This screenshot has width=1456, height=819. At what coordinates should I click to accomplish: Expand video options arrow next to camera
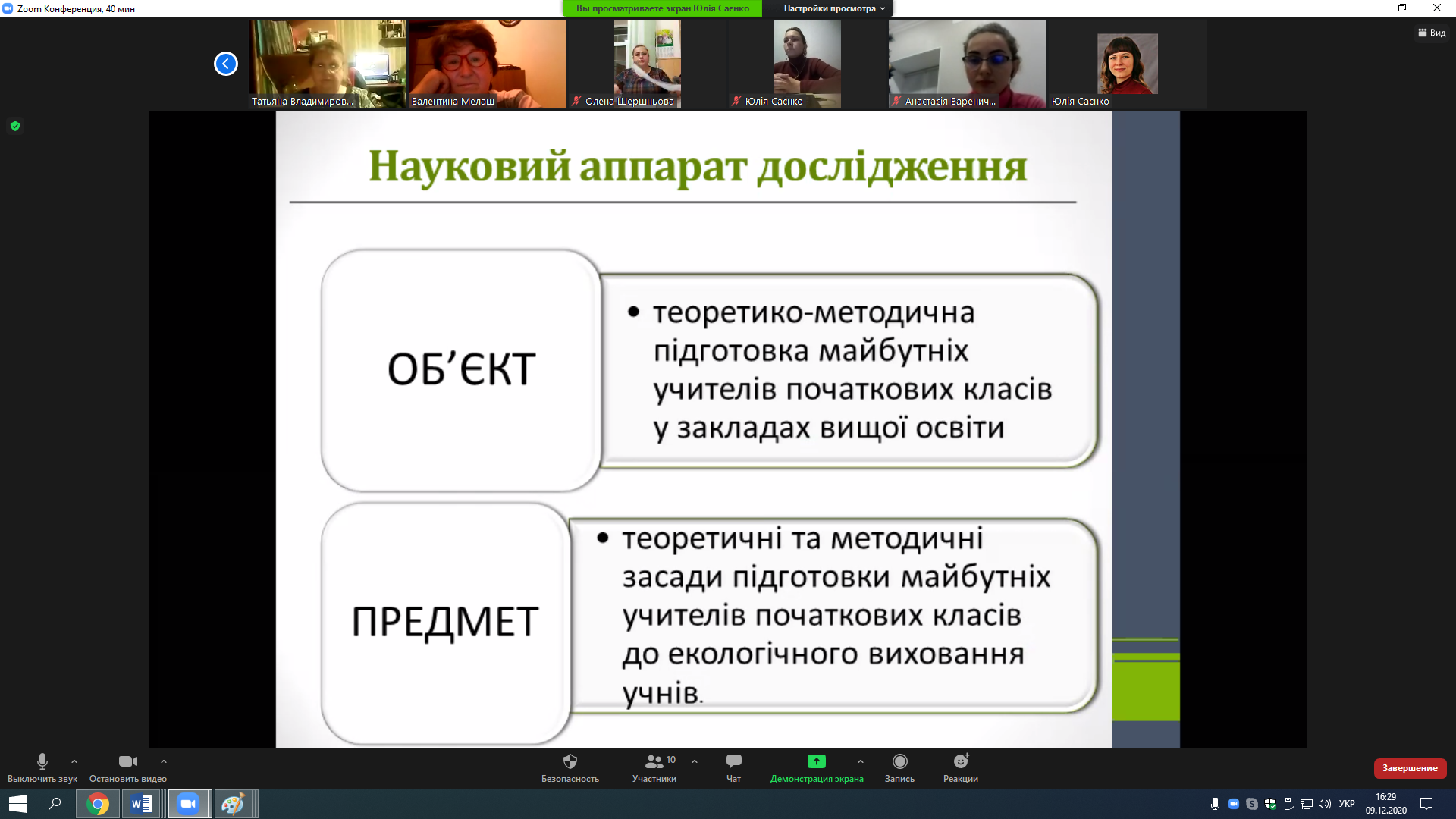tap(164, 761)
